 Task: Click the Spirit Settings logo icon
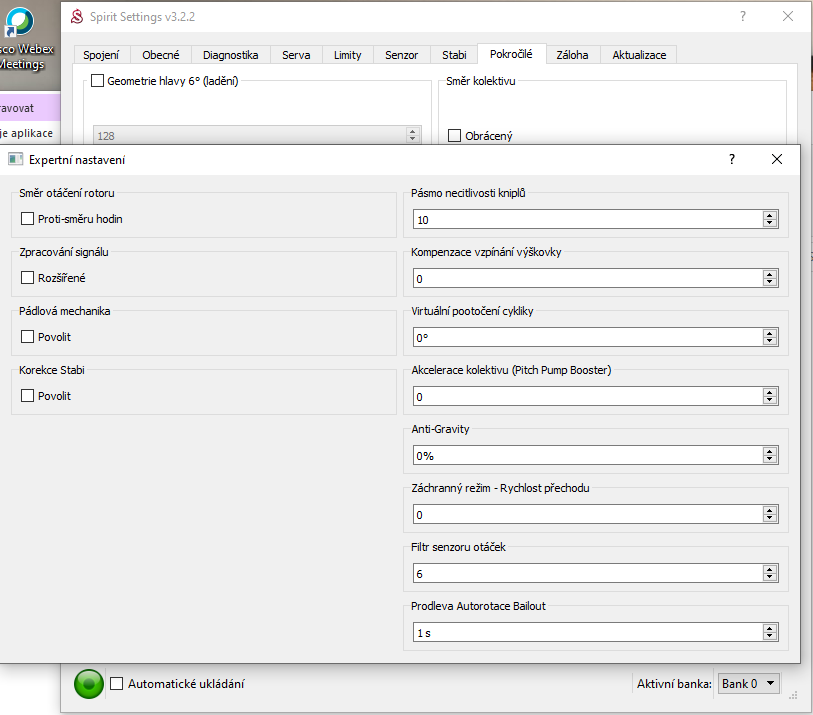tap(76, 16)
